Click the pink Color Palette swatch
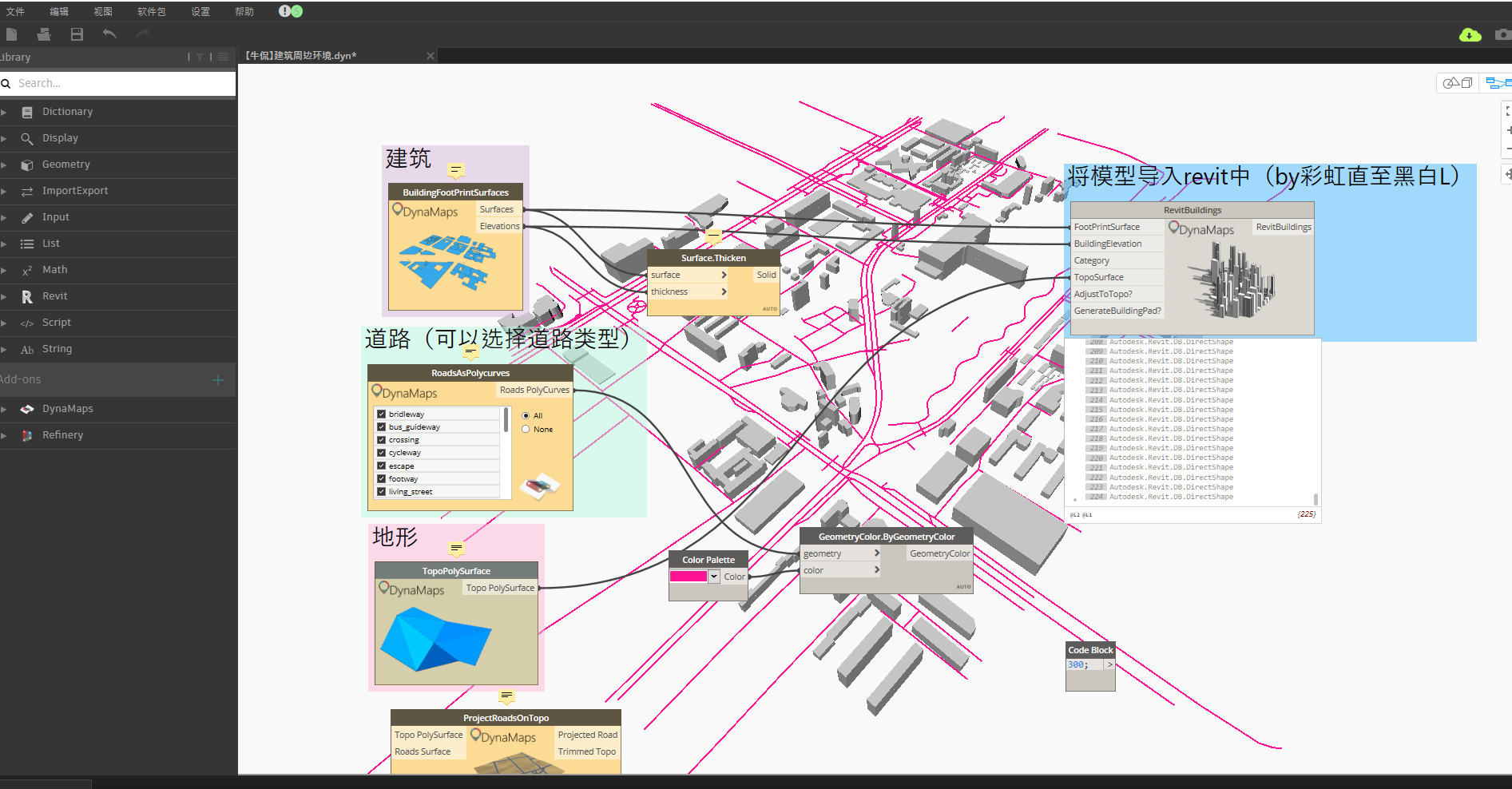This screenshot has width=1512, height=789. [689, 577]
